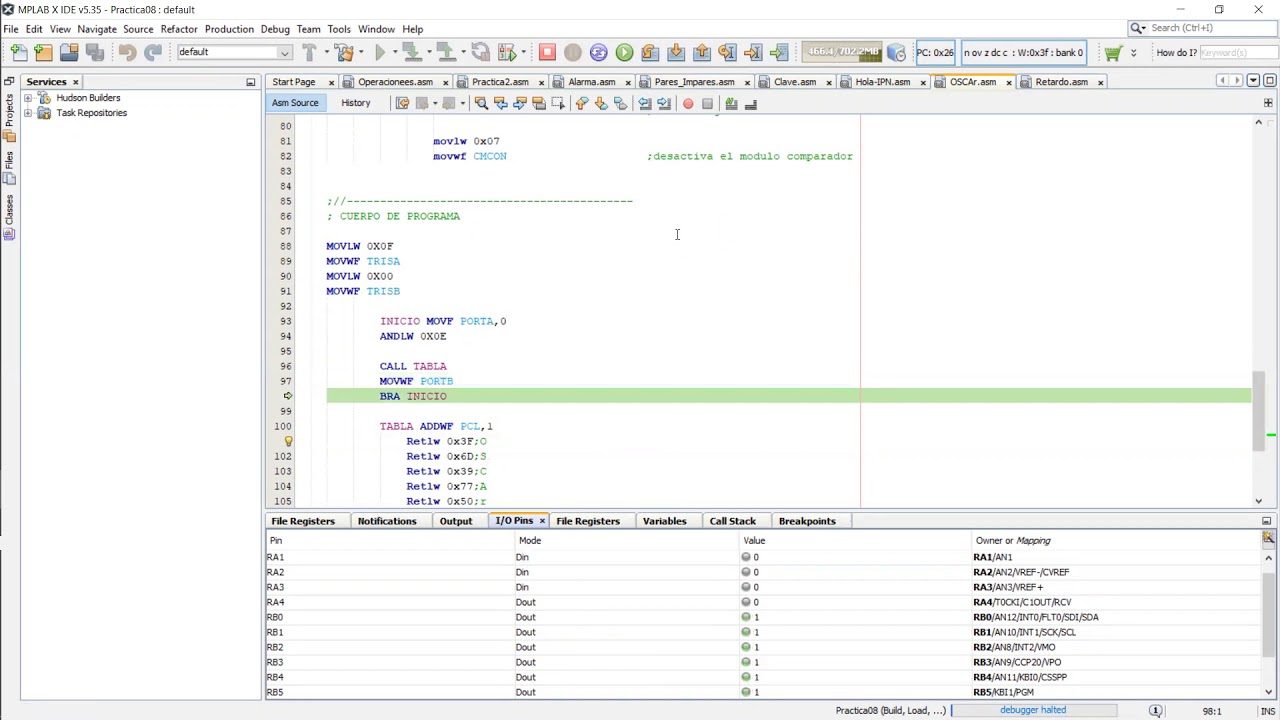
Task: Click the Reset debugger icon
Action: 598,52
